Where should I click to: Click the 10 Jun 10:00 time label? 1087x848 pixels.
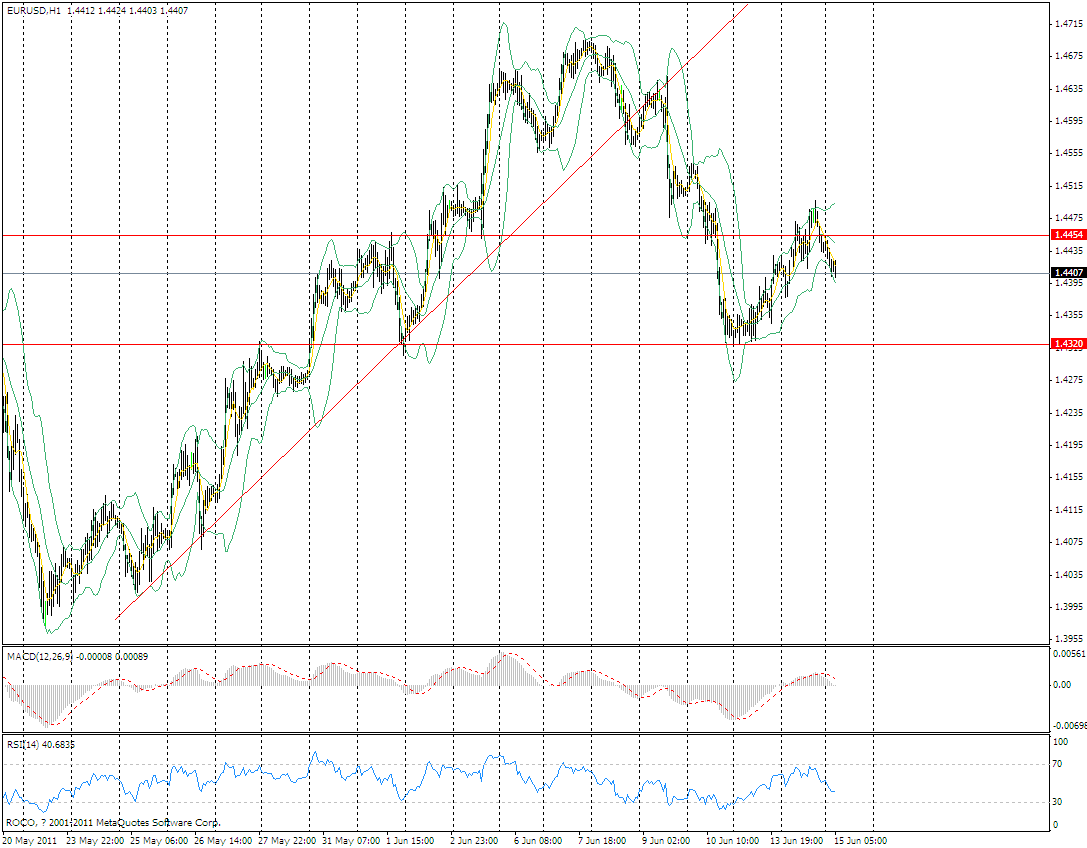pyautogui.click(x=733, y=840)
